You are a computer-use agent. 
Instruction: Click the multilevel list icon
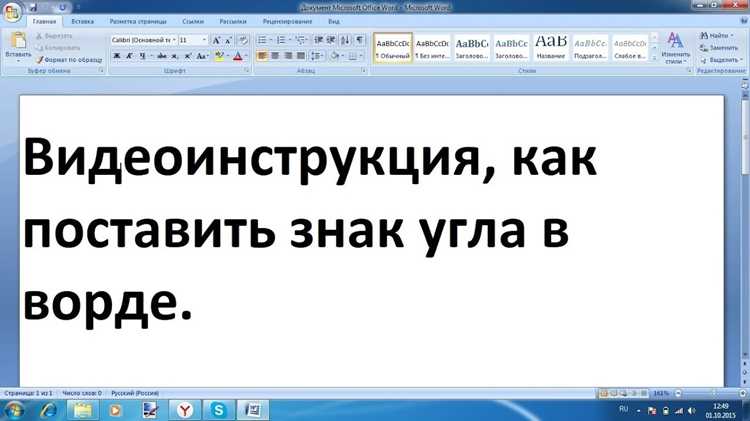(x=300, y=40)
